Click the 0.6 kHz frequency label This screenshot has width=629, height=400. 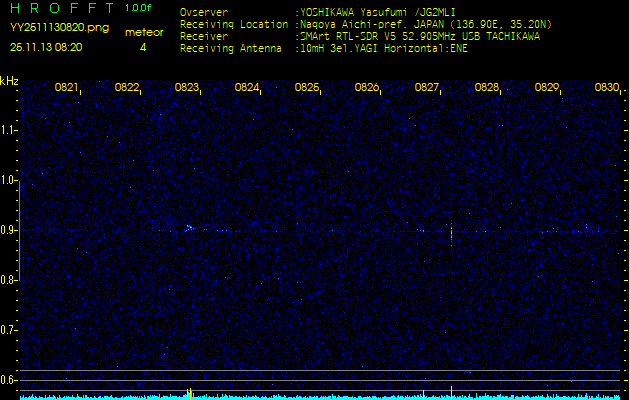tap(8, 380)
